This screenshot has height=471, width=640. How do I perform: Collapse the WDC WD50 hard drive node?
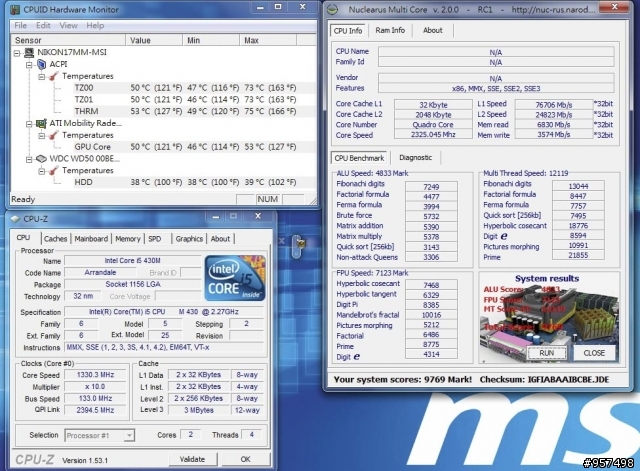coord(29,159)
